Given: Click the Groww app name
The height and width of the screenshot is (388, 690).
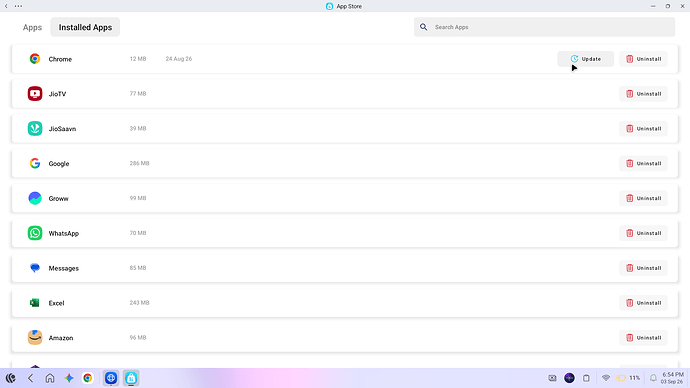Looking at the screenshot, I should click(59, 198).
